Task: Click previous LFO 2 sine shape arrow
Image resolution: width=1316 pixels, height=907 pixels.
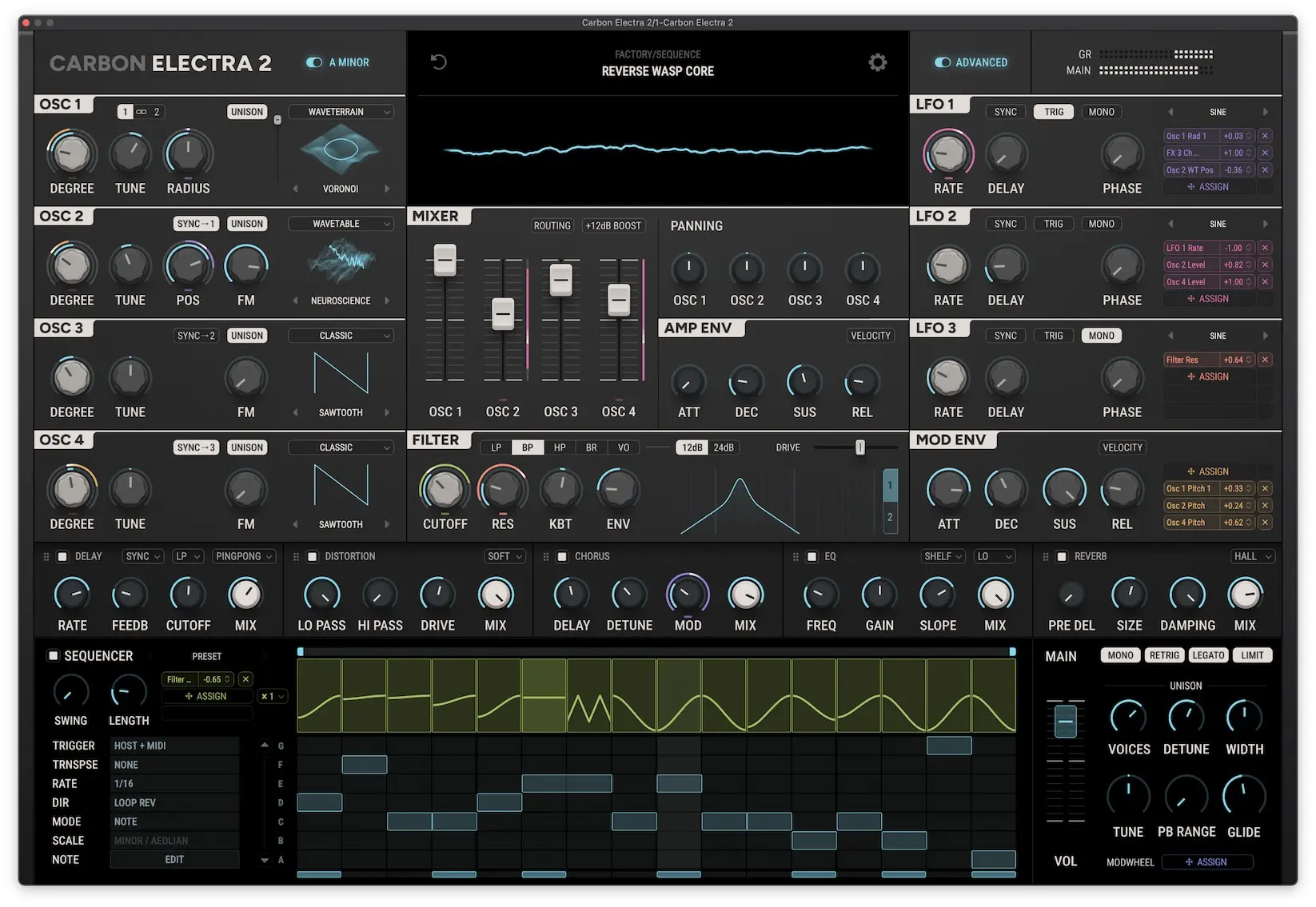Action: (1170, 224)
